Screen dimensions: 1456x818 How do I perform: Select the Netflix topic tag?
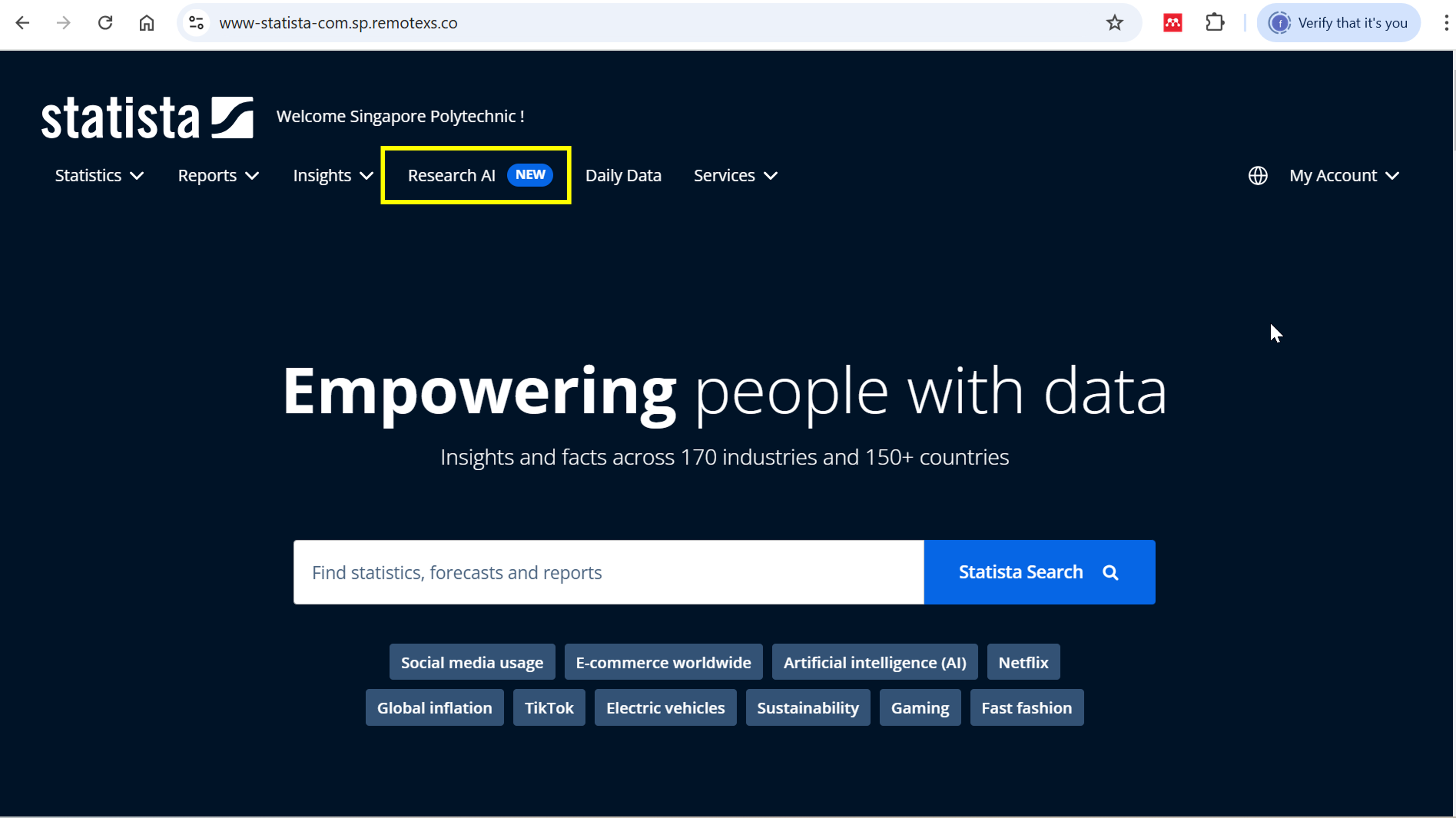1023,662
